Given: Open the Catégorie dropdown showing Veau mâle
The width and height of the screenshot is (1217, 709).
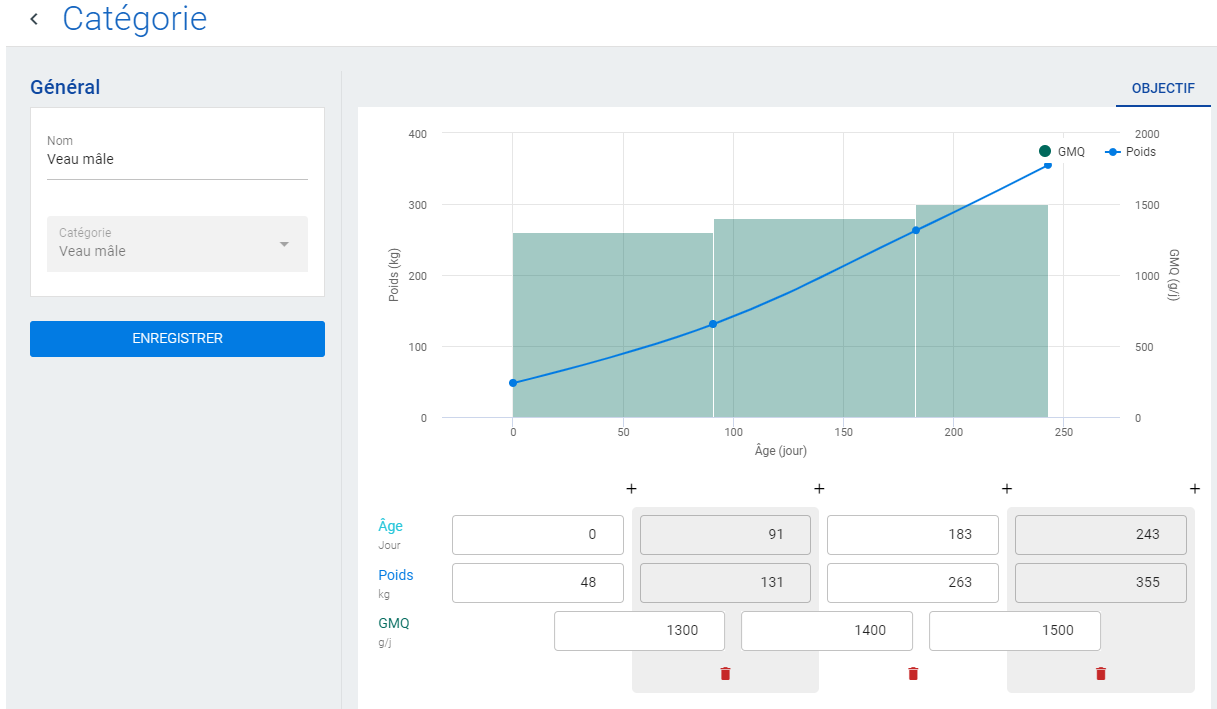Looking at the screenshot, I should [x=177, y=244].
